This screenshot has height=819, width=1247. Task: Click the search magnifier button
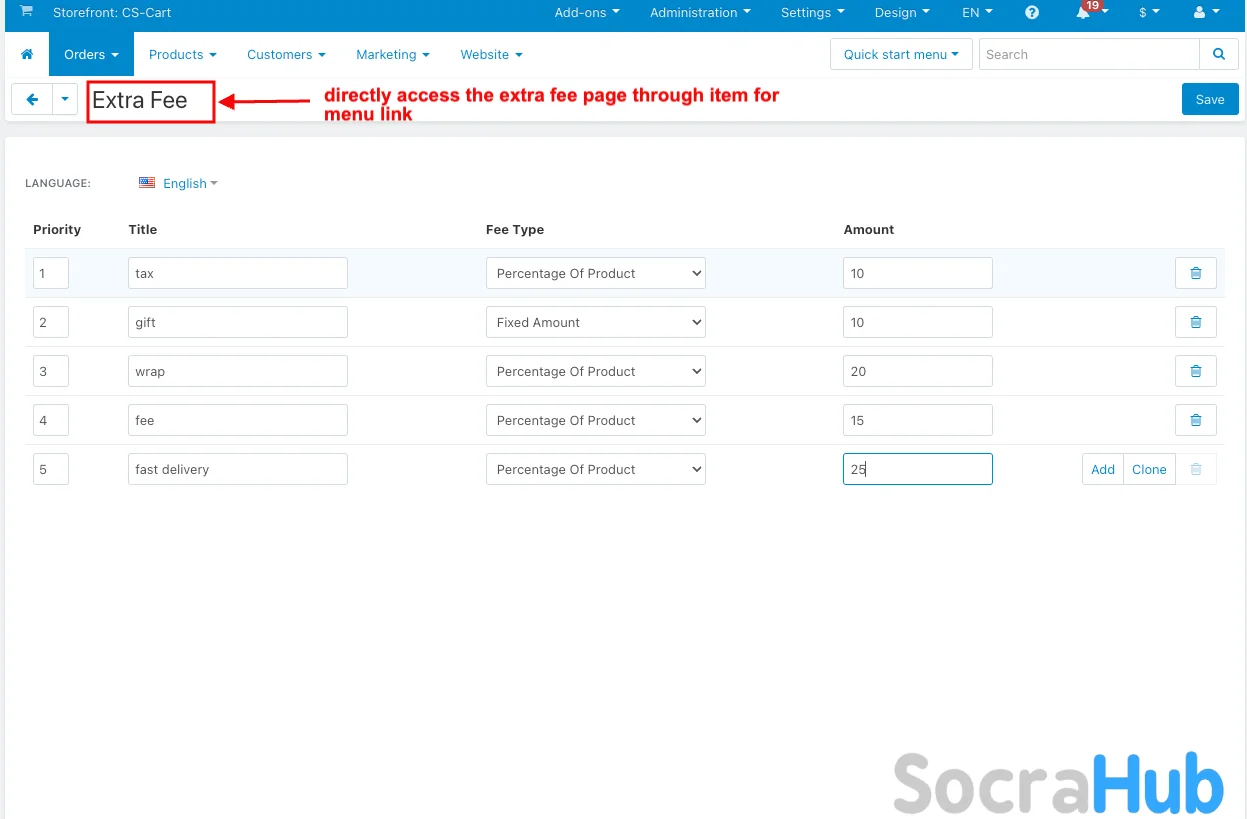click(1218, 54)
